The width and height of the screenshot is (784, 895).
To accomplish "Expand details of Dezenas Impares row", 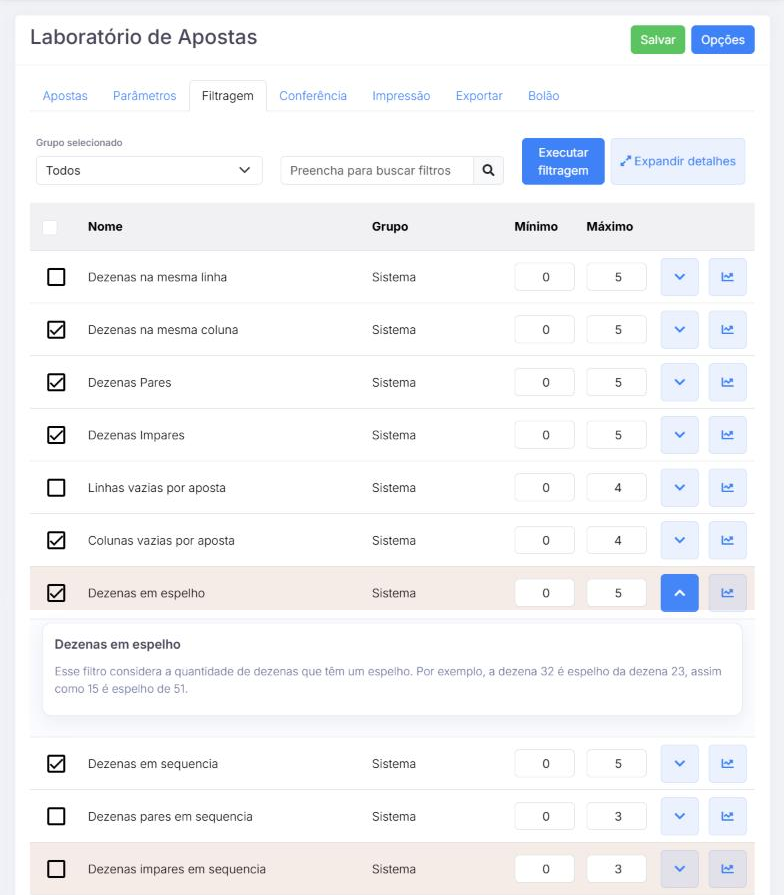I will [679, 435].
